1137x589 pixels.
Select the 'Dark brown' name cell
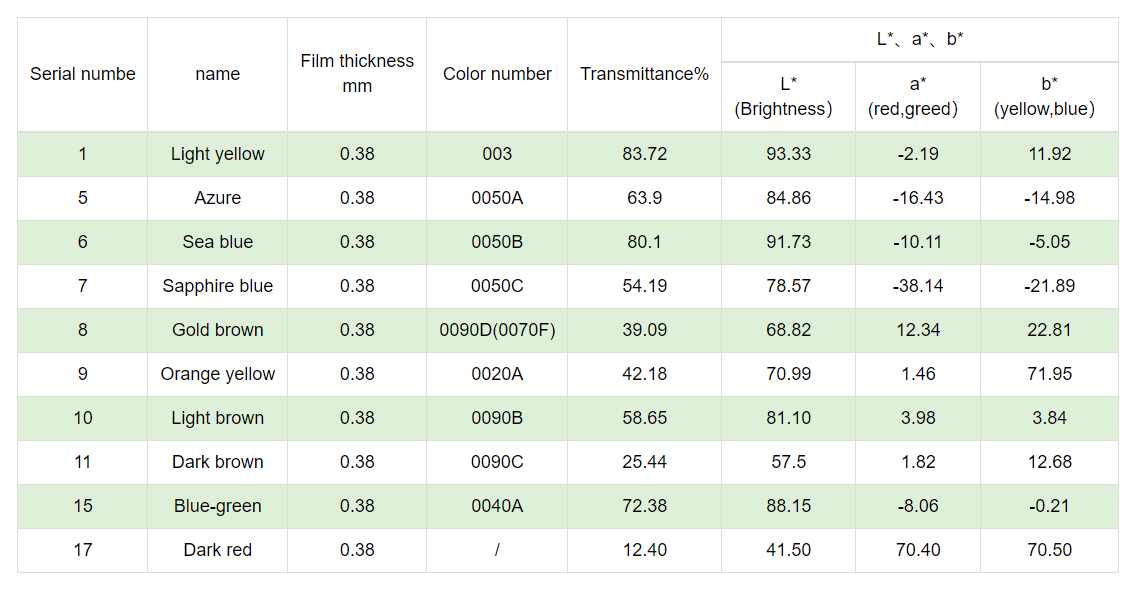[x=217, y=462]
